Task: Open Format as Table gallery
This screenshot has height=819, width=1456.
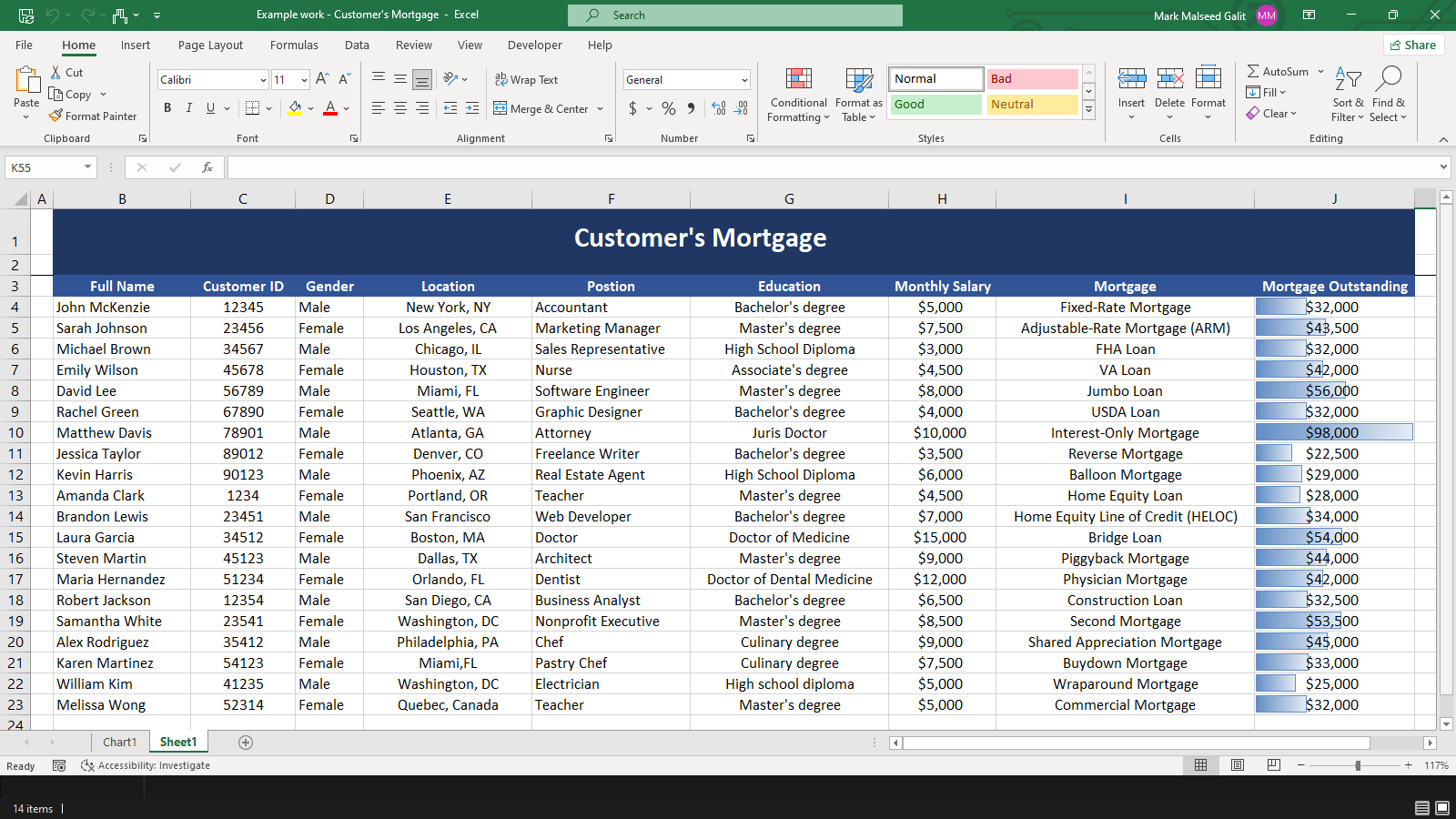Action: click(x=859, y=95)
